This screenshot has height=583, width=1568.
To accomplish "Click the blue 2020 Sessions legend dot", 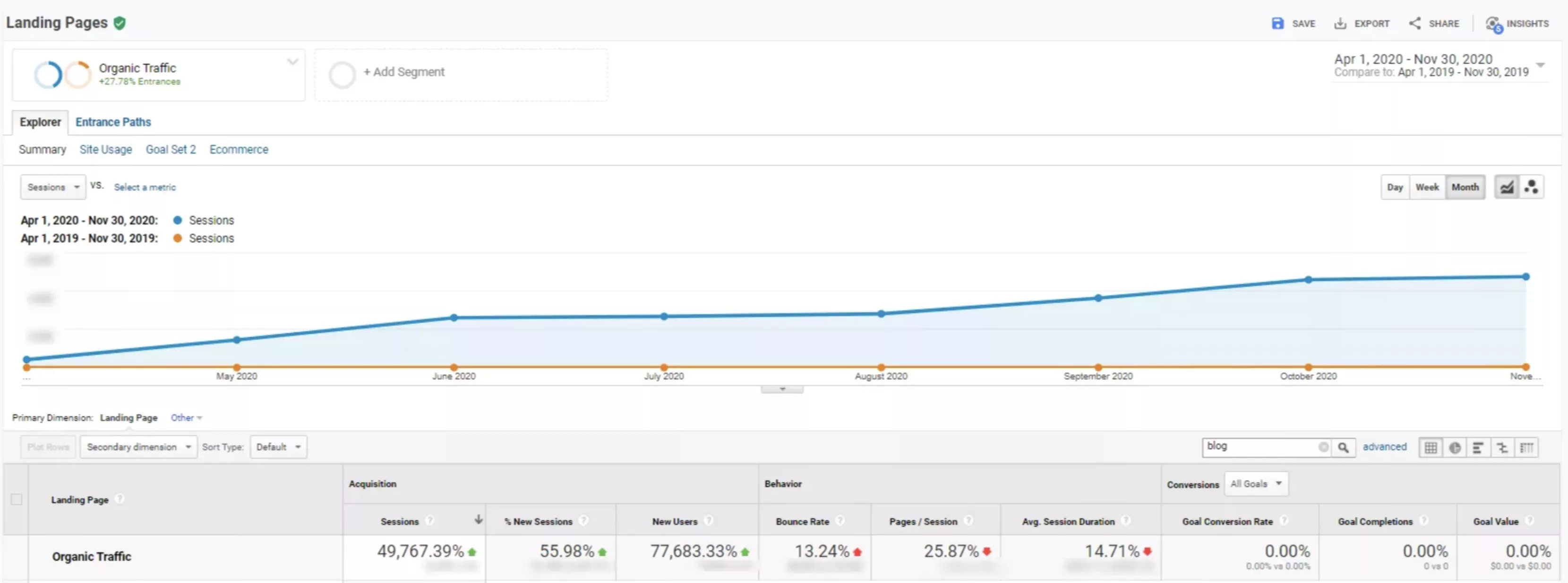I will (x=178, y=220).
